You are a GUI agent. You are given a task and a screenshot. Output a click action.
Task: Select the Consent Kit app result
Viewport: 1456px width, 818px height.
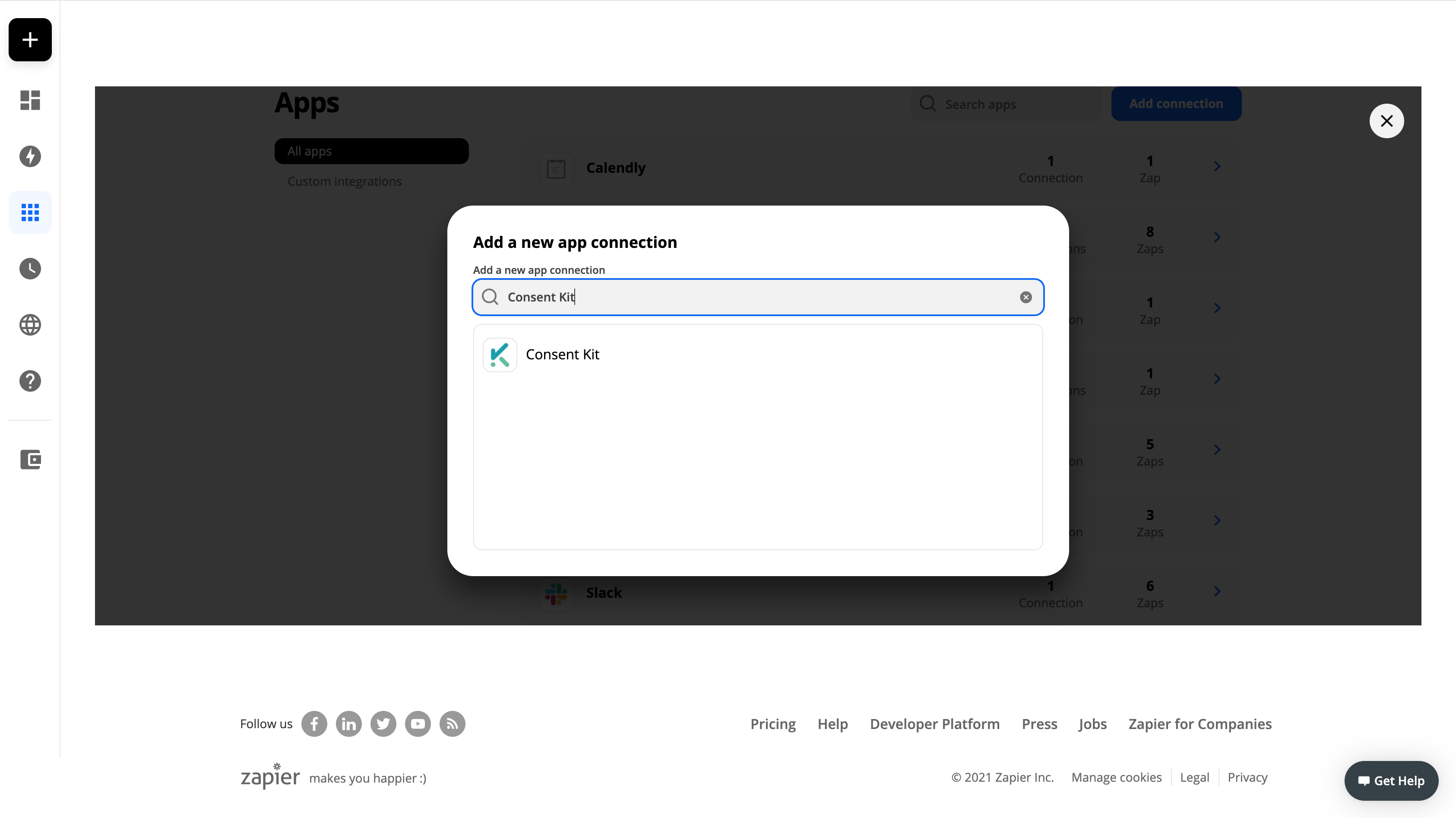pos(562,355)
